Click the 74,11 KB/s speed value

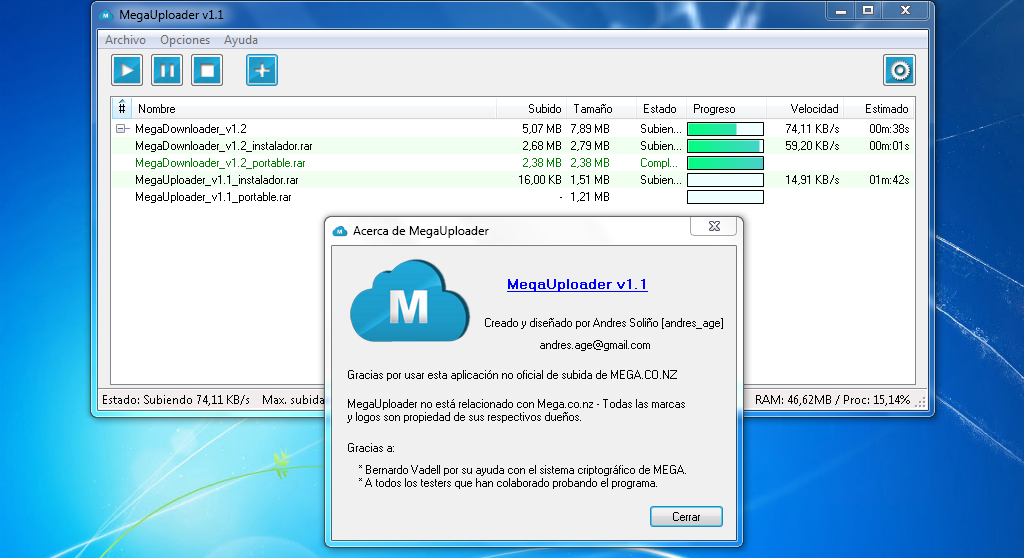812,129
